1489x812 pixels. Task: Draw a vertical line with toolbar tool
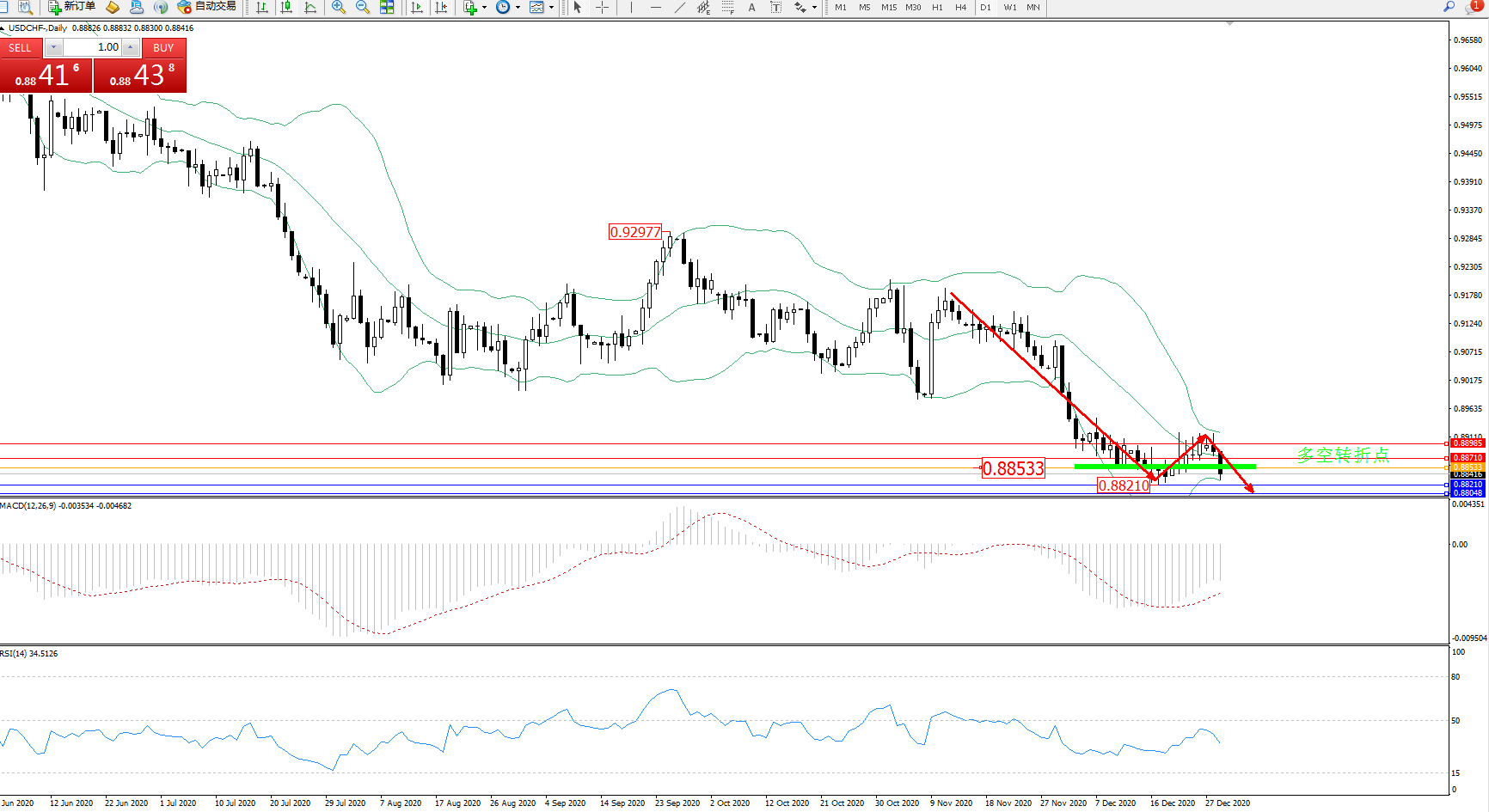coord(631,7)
